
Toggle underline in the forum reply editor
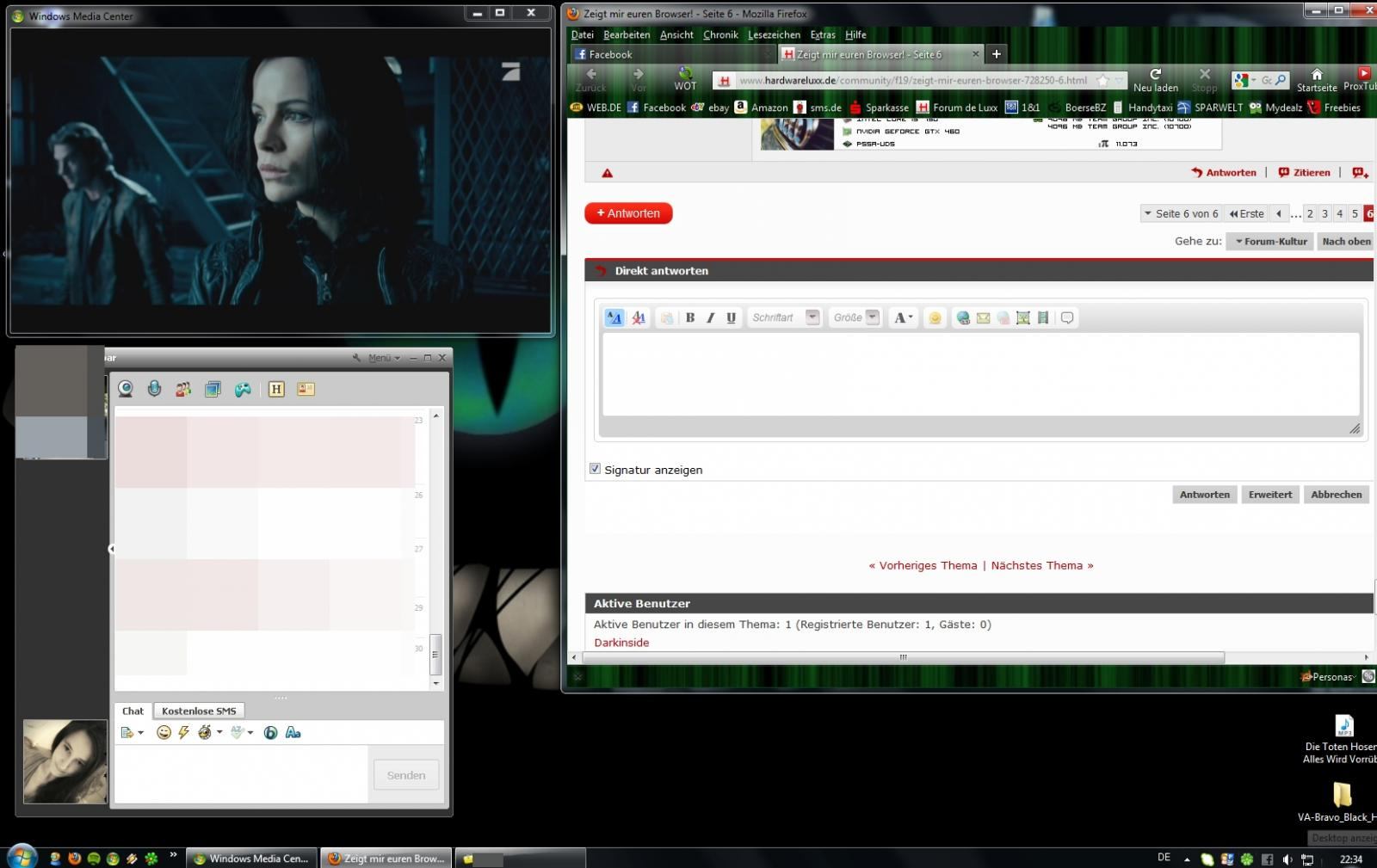[731, 317]
